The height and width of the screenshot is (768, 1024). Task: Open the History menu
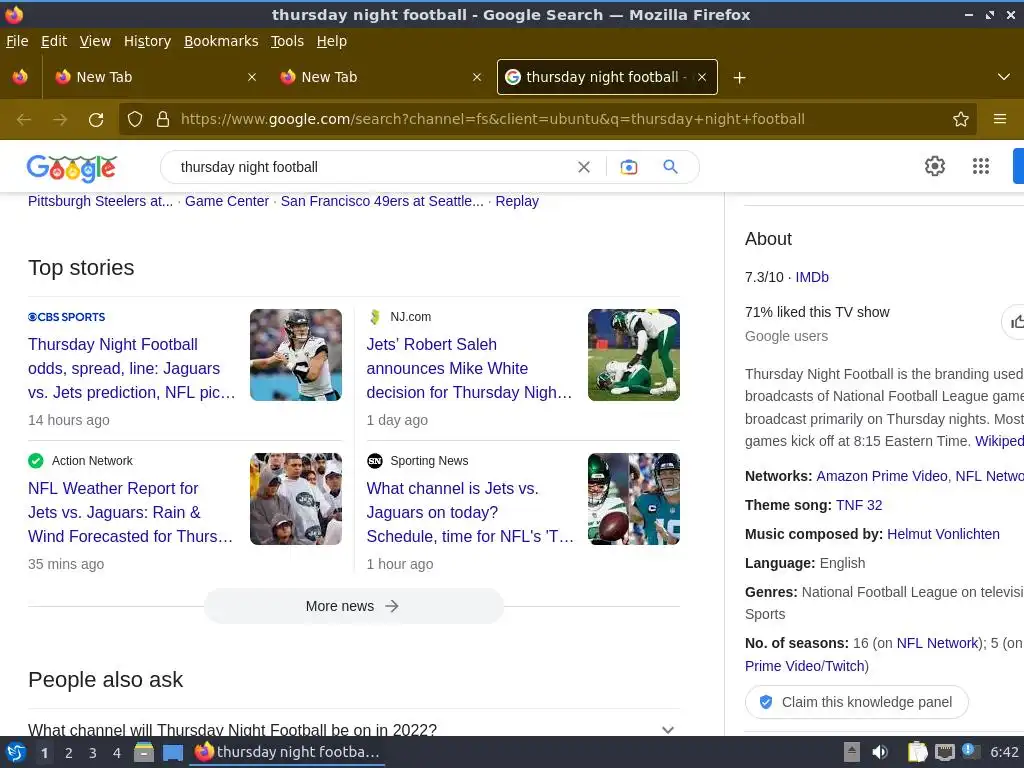[x=147, y=41]
